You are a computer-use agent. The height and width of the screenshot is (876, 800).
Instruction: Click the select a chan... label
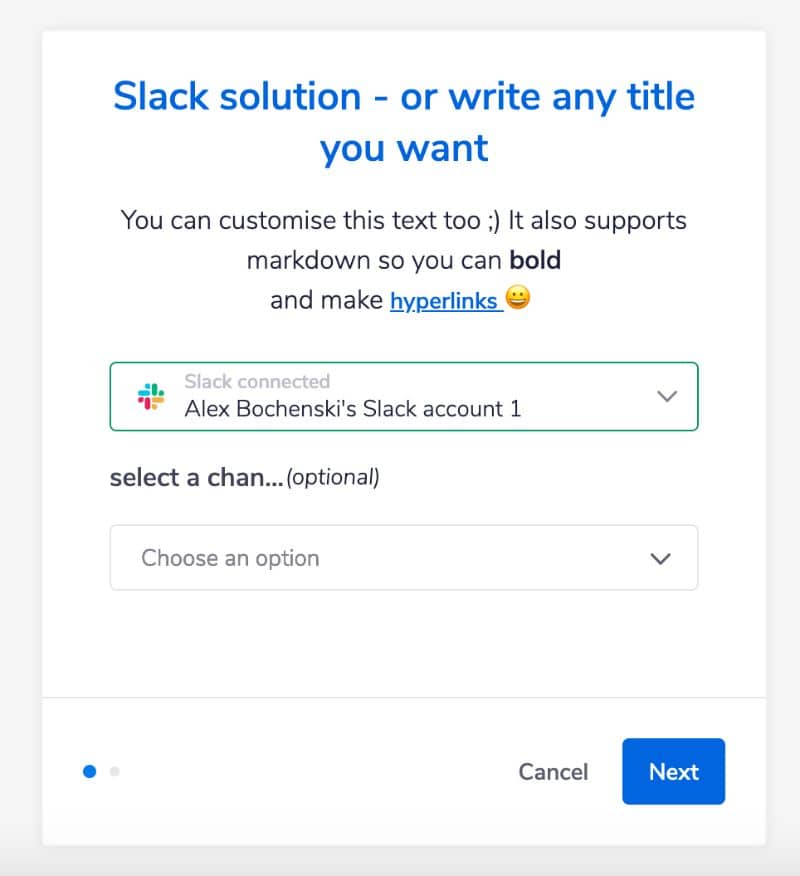click(x=196, y=478)
